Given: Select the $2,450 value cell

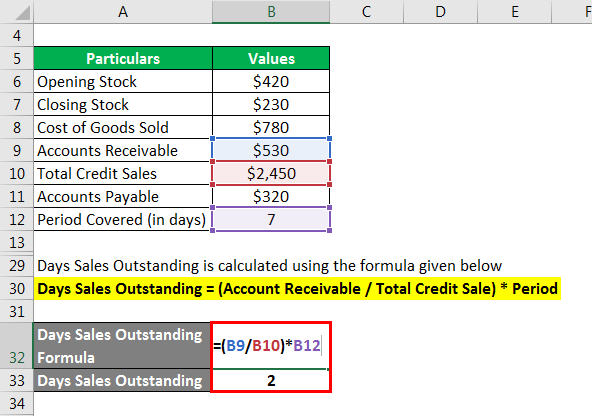Looking at the screenshot, I should [x=271, y=174].
